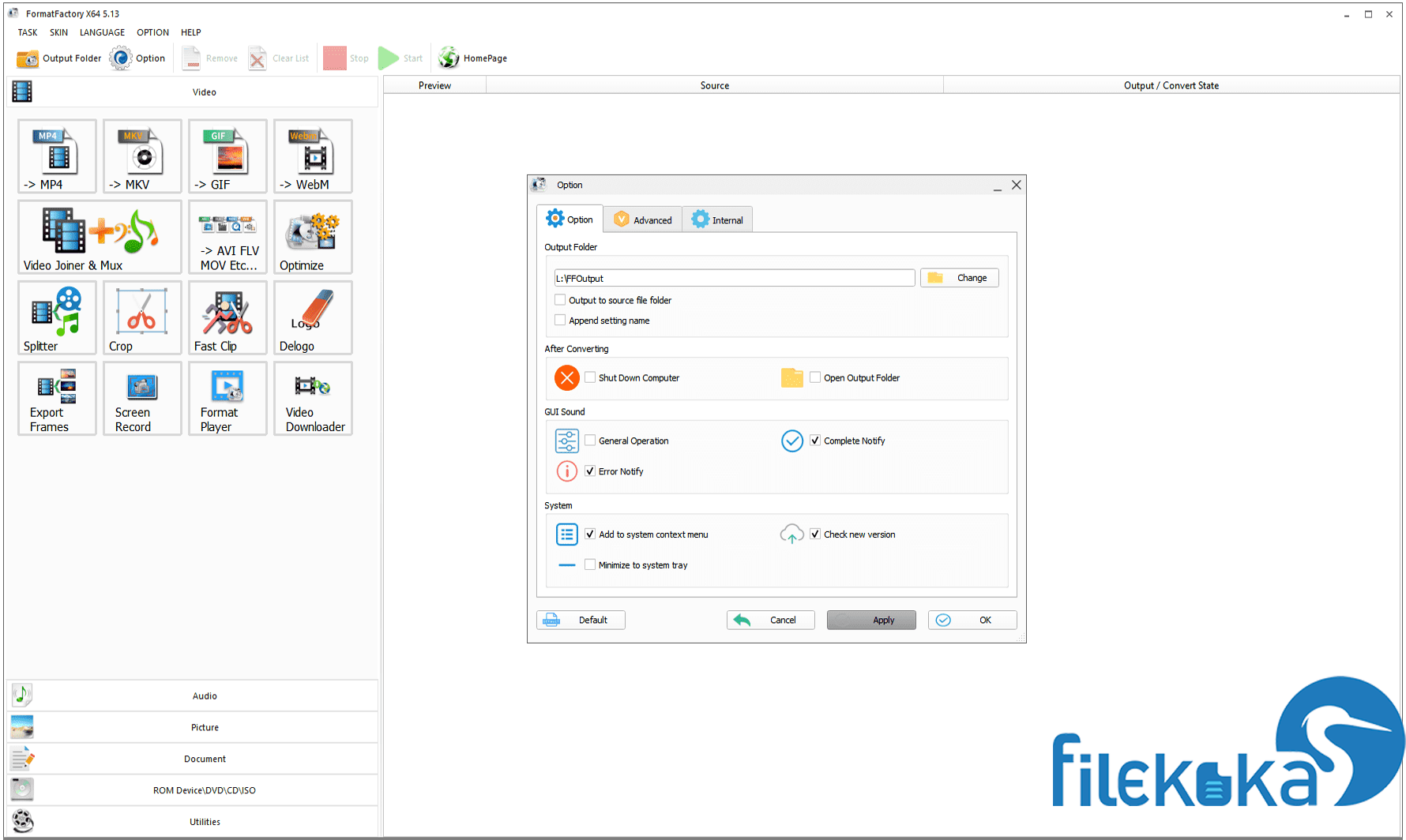Image resolution: width=1406 pixels, height=840 pixels.
Task: Enable General Operation sound
Action: [590, 441]
